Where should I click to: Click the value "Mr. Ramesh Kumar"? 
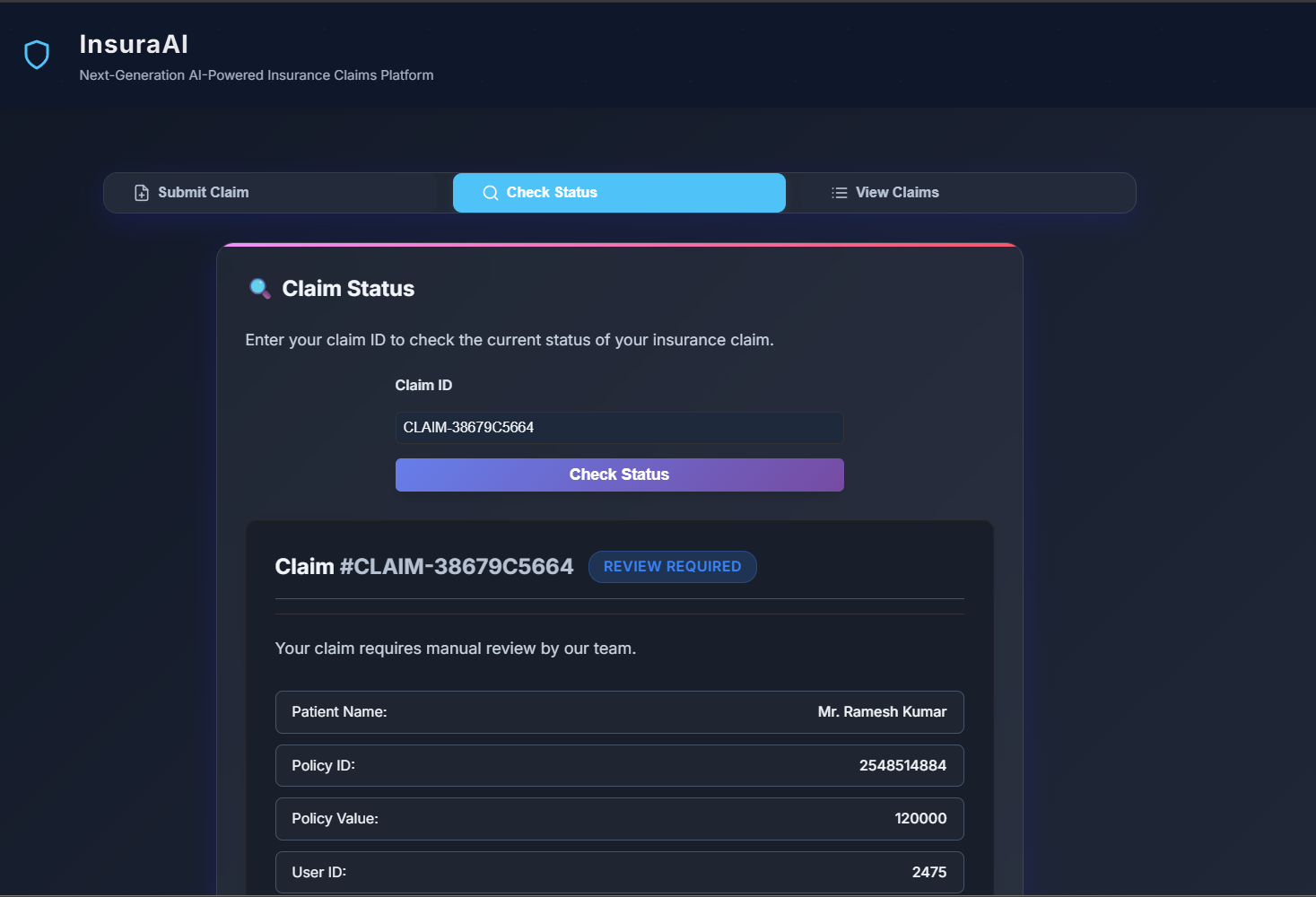pos(882,712)
